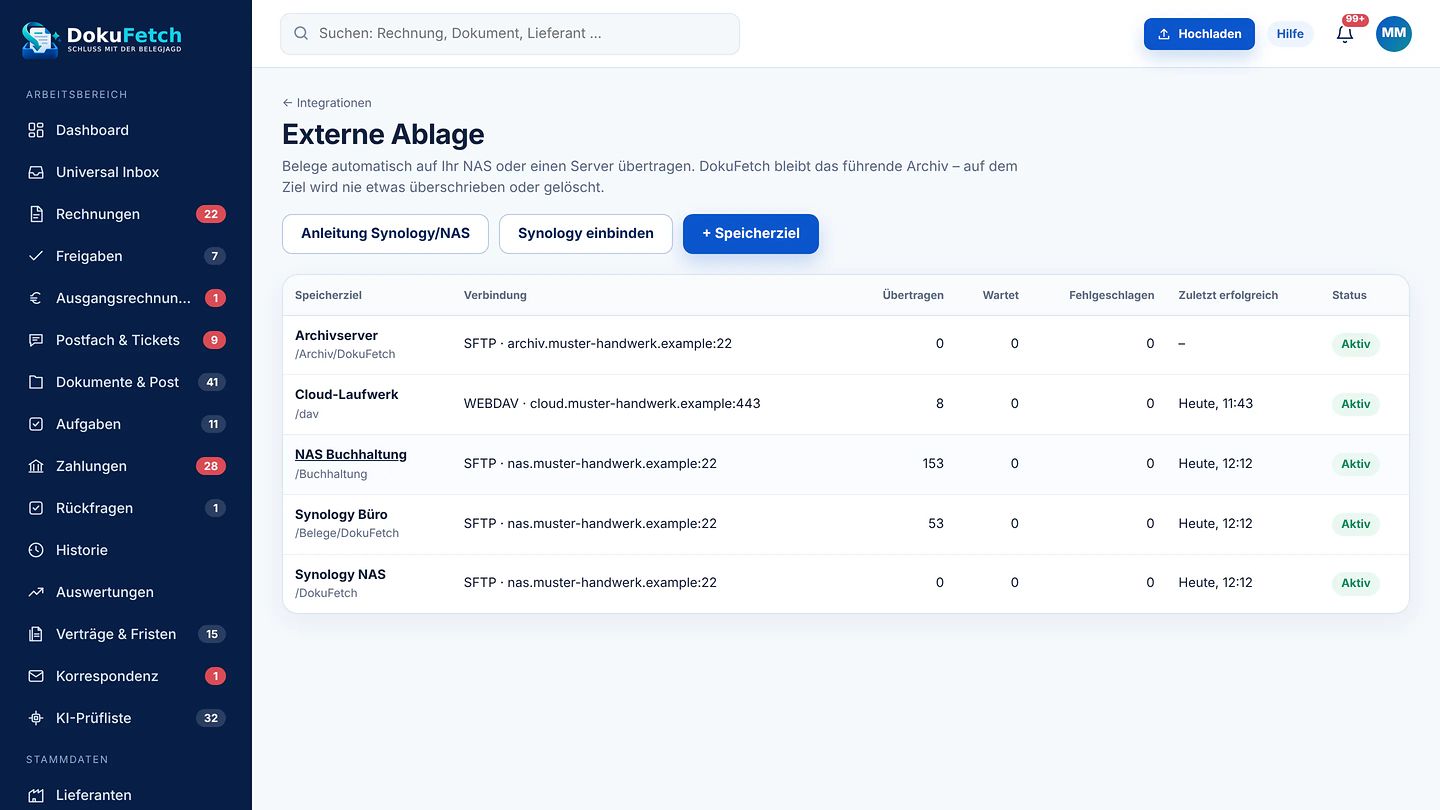Open the MM user avatar menu

[x=1394, y=34]
